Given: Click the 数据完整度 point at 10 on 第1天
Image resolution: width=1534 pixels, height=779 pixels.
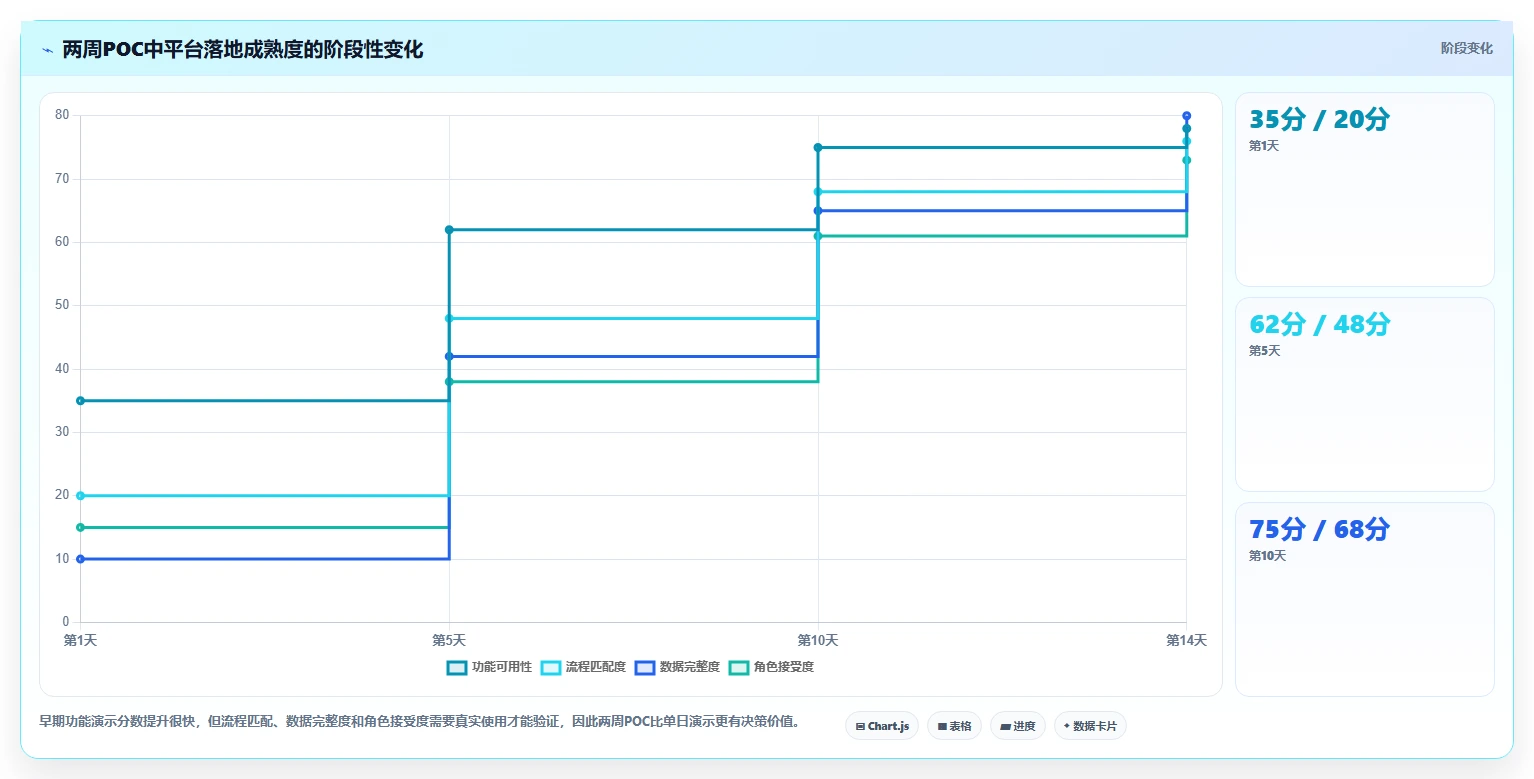Looking at the screenshot, I should click(80, 559).
